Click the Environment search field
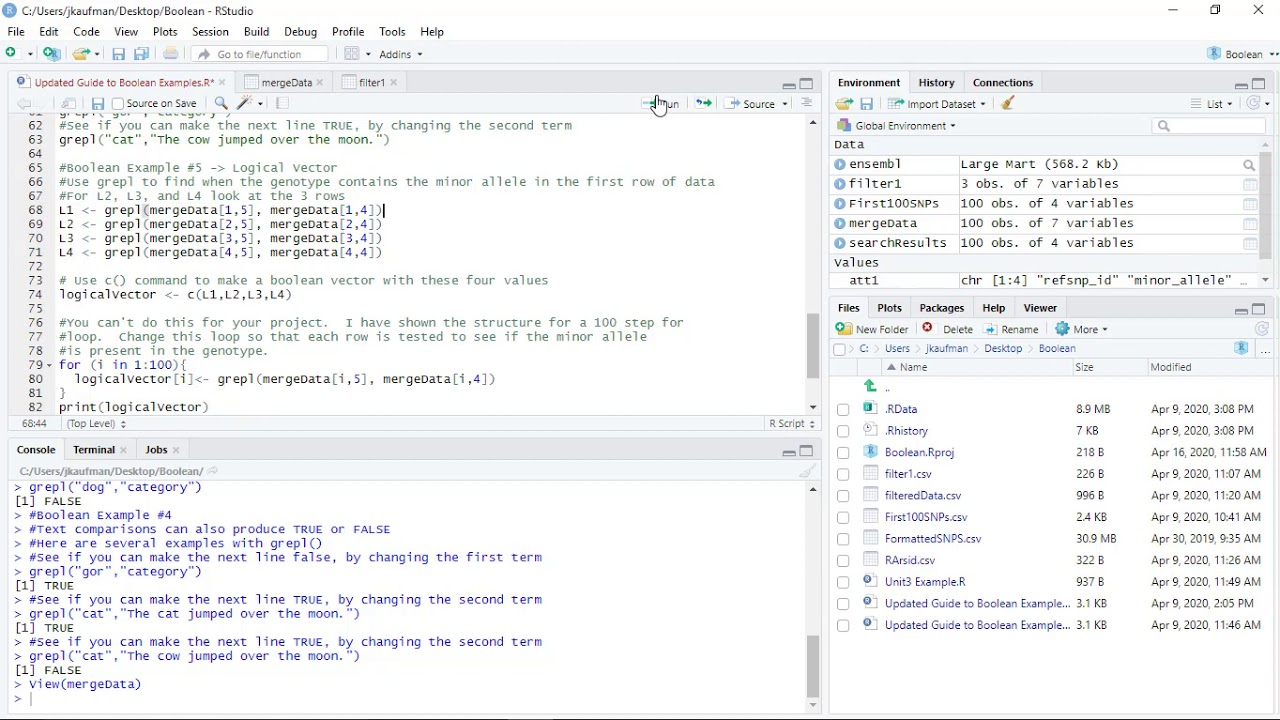This screenshot has width=1280, height=720. (x=1209, y=126)
